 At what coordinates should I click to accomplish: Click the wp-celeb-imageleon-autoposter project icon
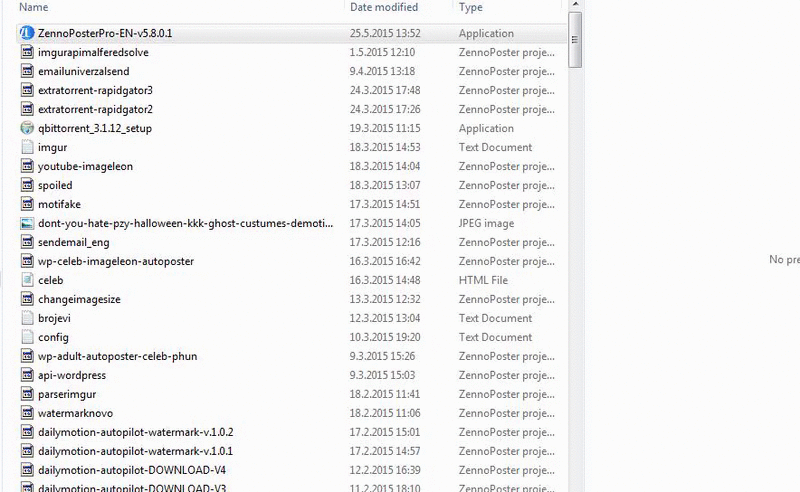[x=27, y=261]
